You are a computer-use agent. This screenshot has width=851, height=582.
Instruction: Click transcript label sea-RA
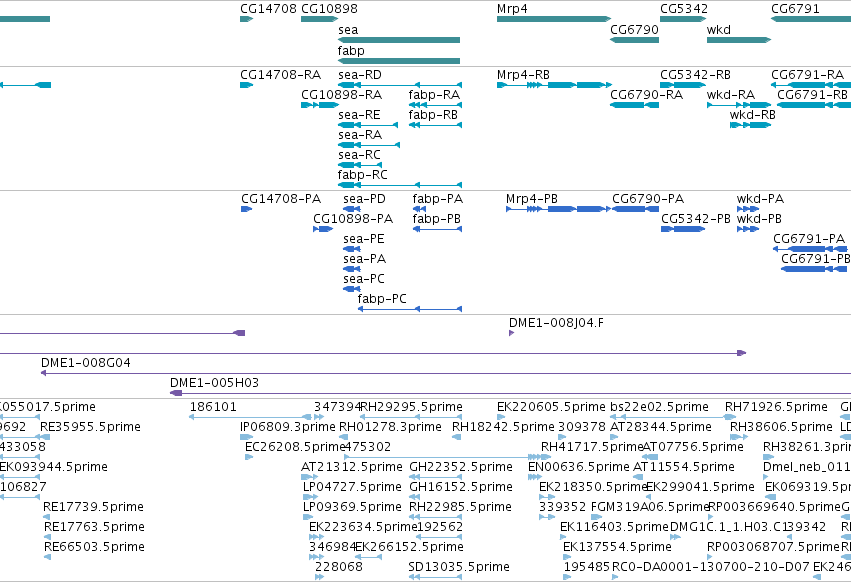pos(359,135)
